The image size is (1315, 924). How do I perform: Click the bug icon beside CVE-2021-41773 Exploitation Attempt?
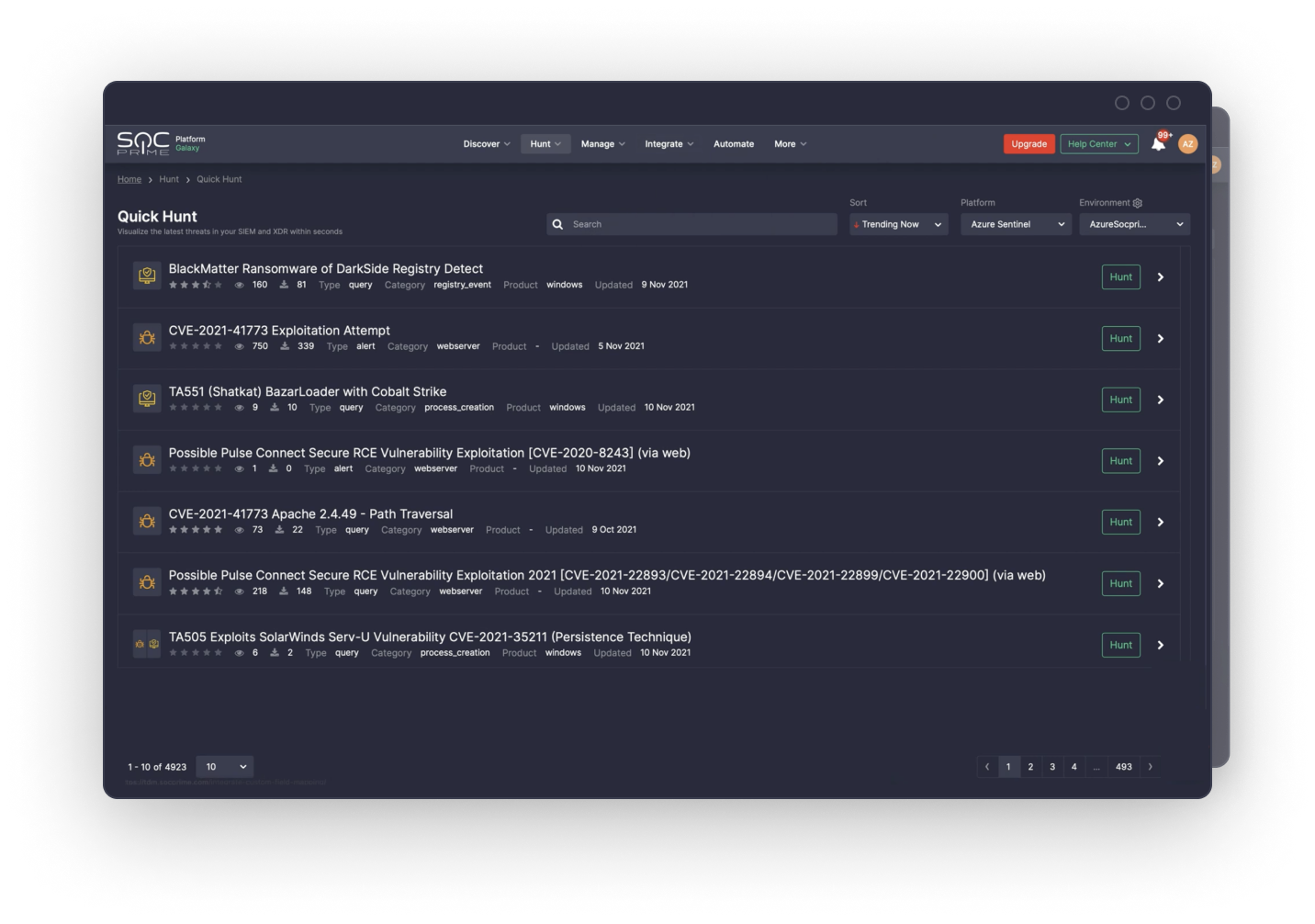[x=147, y=338]
